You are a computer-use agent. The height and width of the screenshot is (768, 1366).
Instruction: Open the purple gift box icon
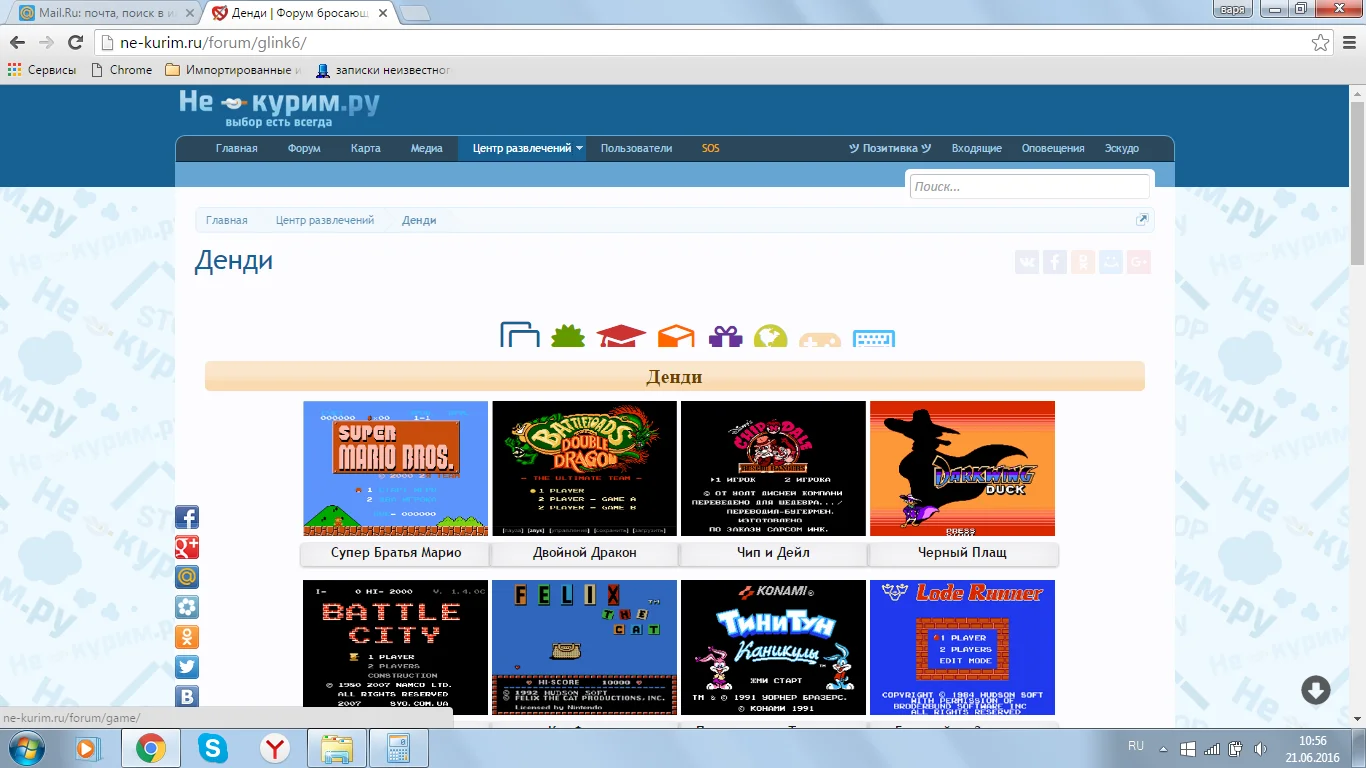(x=726, y=335)
